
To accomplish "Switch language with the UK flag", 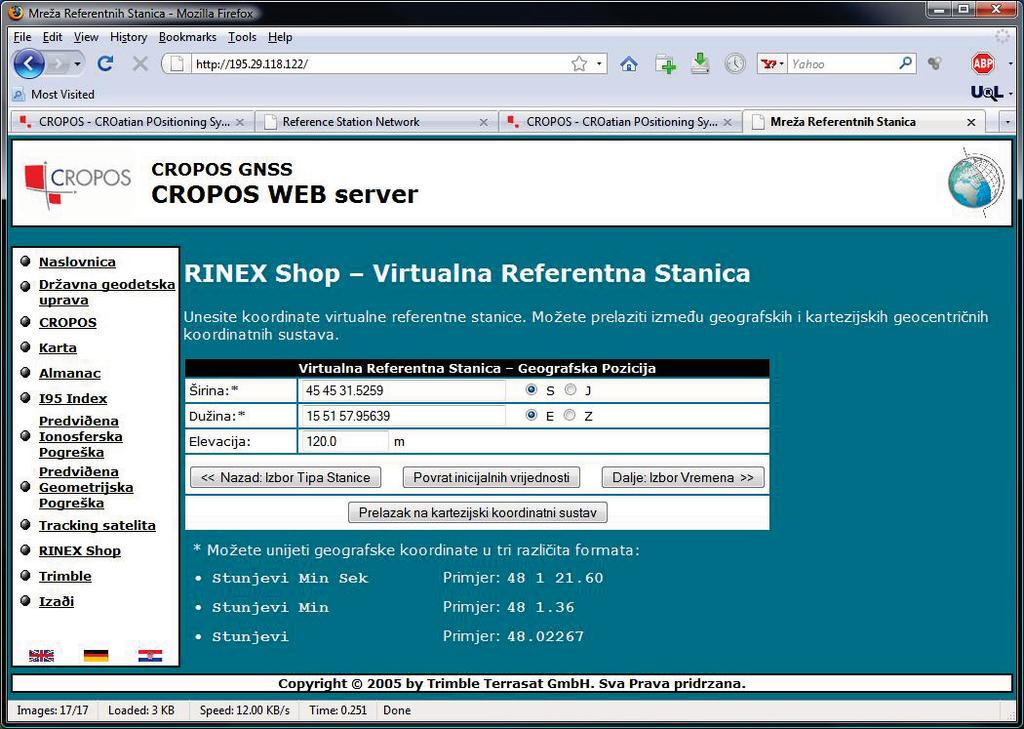I will [42, 655].
